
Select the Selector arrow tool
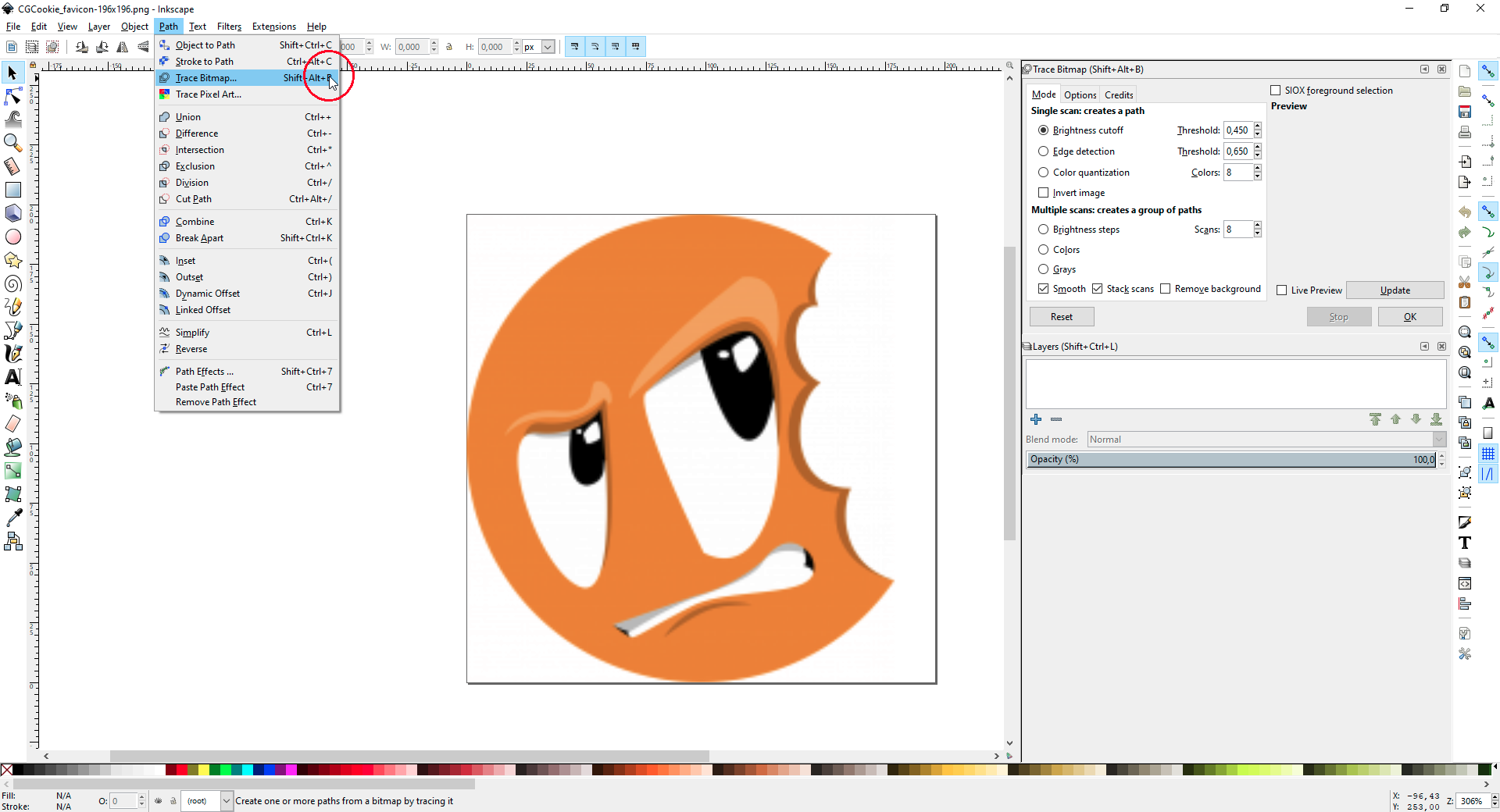click(12, 73)
